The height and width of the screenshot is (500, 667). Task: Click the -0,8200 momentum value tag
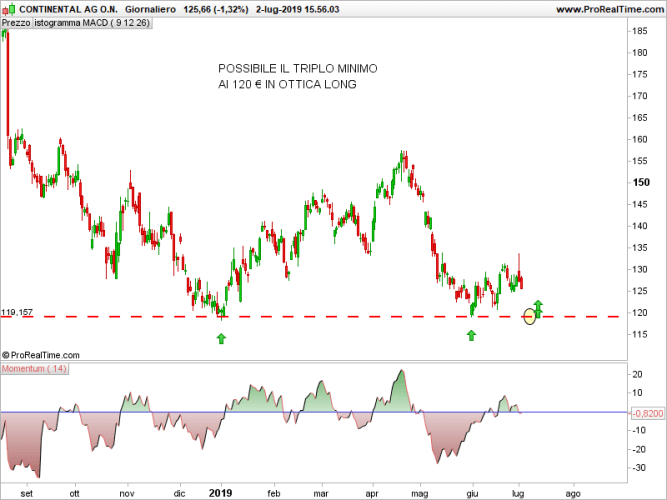click(x=645, y=412)
